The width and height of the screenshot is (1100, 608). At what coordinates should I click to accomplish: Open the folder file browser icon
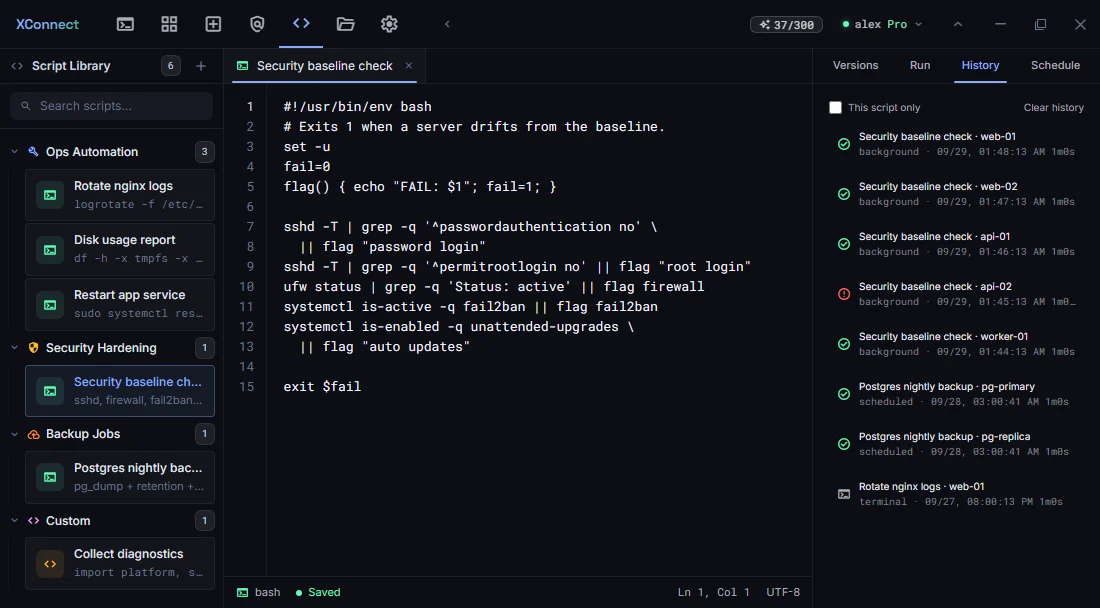[345, 24]
